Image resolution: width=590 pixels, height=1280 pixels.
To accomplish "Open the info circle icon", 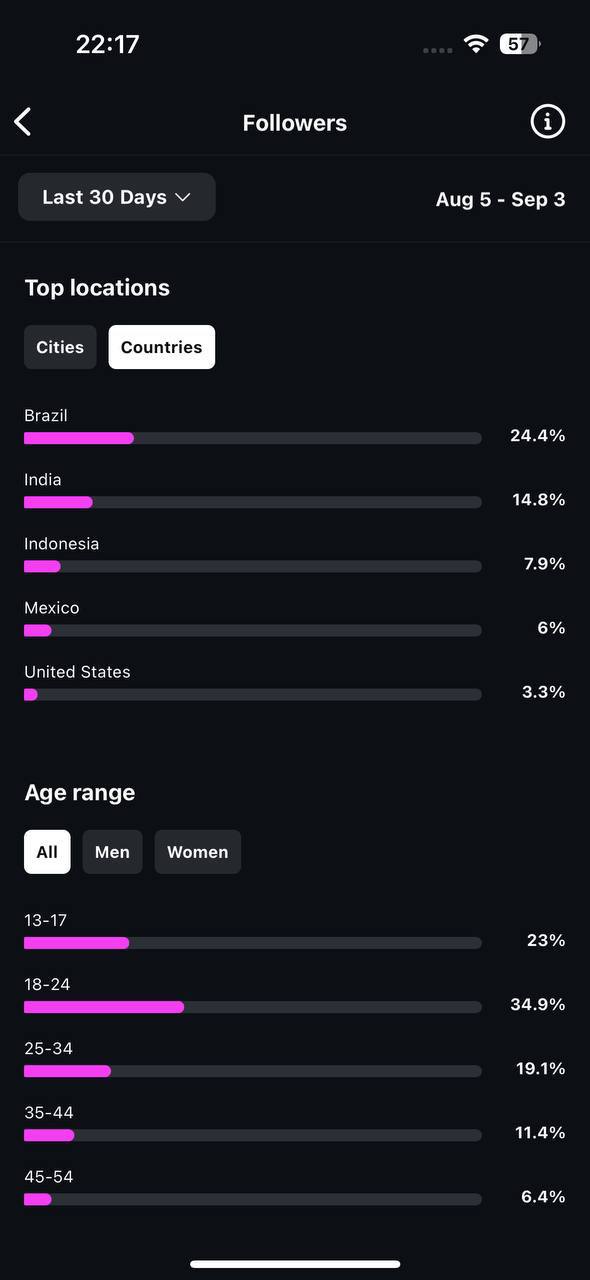I will coord(547,122).
